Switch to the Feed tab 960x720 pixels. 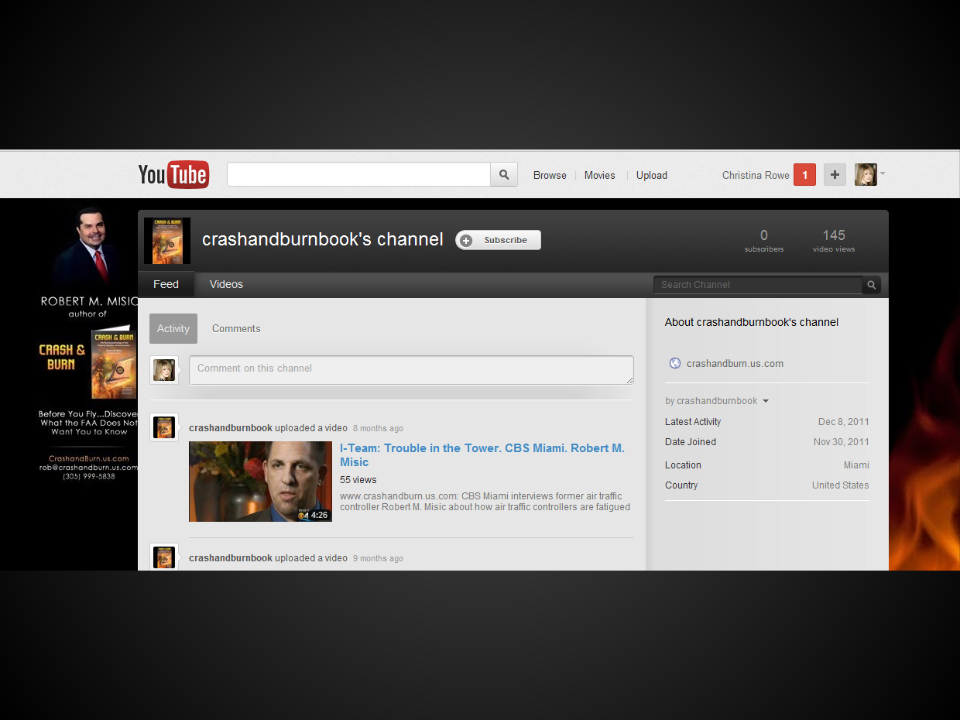166,284
